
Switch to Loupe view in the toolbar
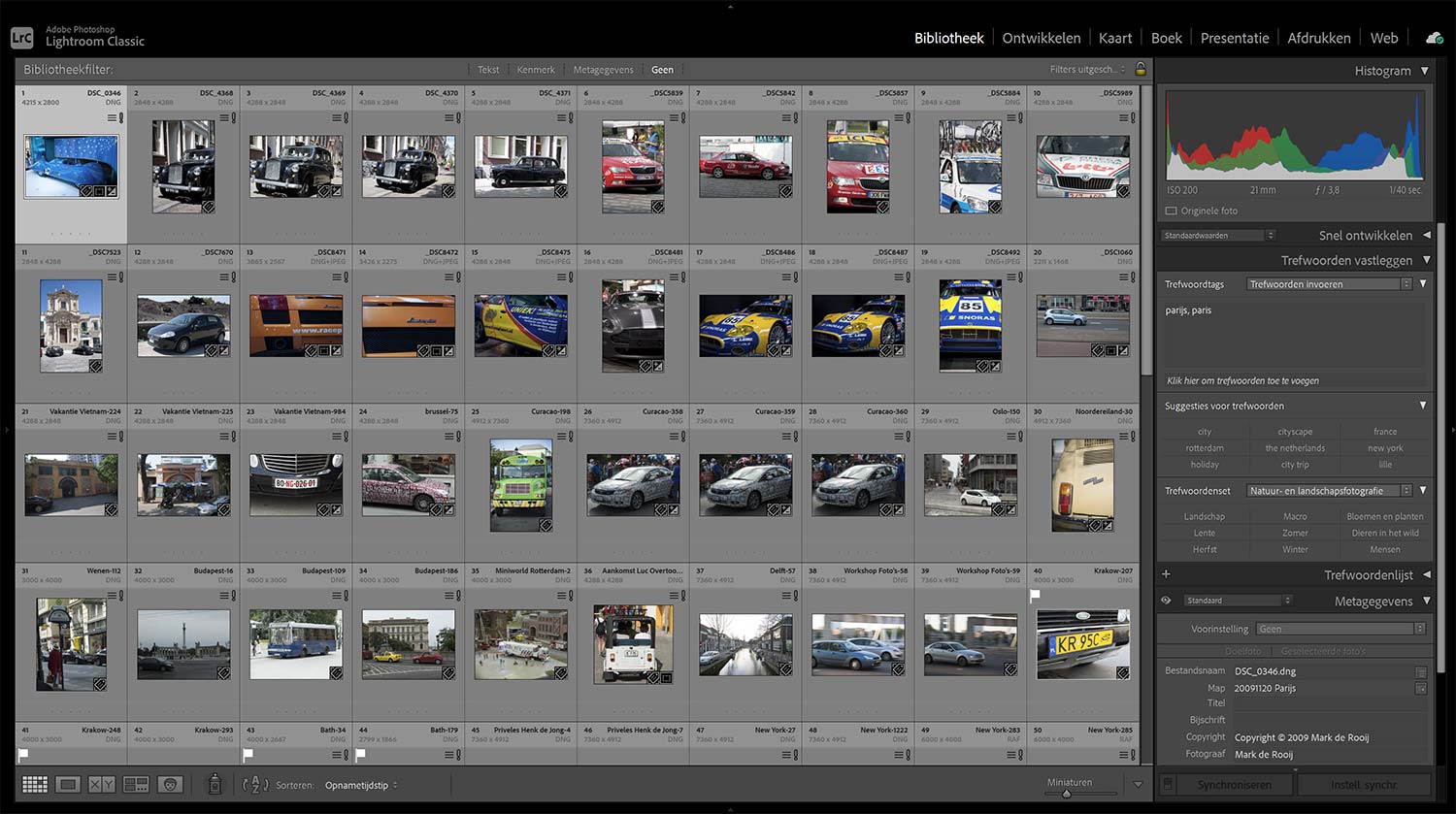(x=68, y=784)
